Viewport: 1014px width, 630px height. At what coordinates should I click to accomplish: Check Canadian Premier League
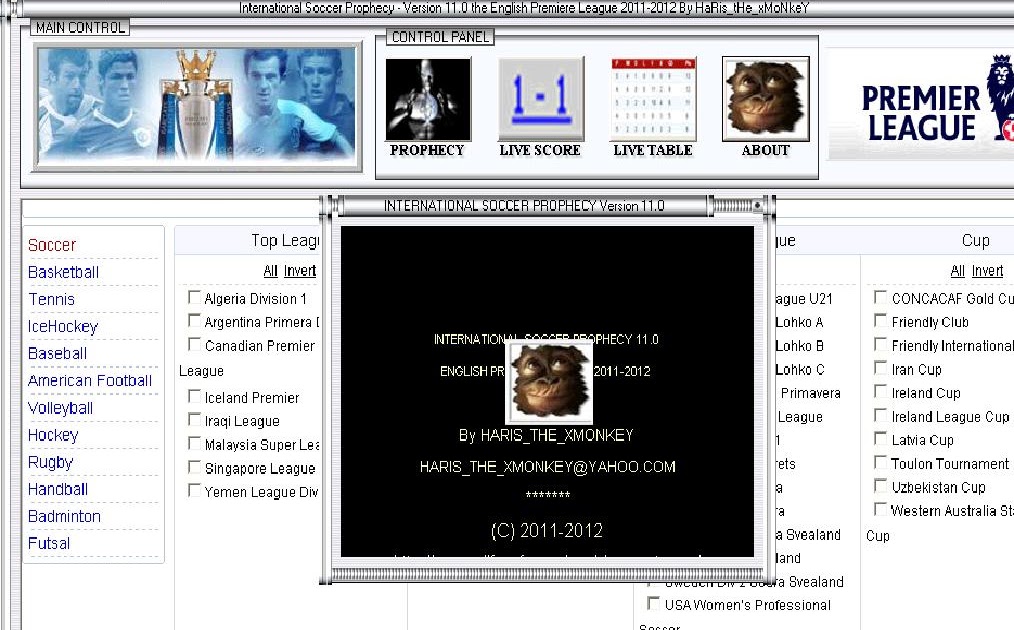pos(194,344)
